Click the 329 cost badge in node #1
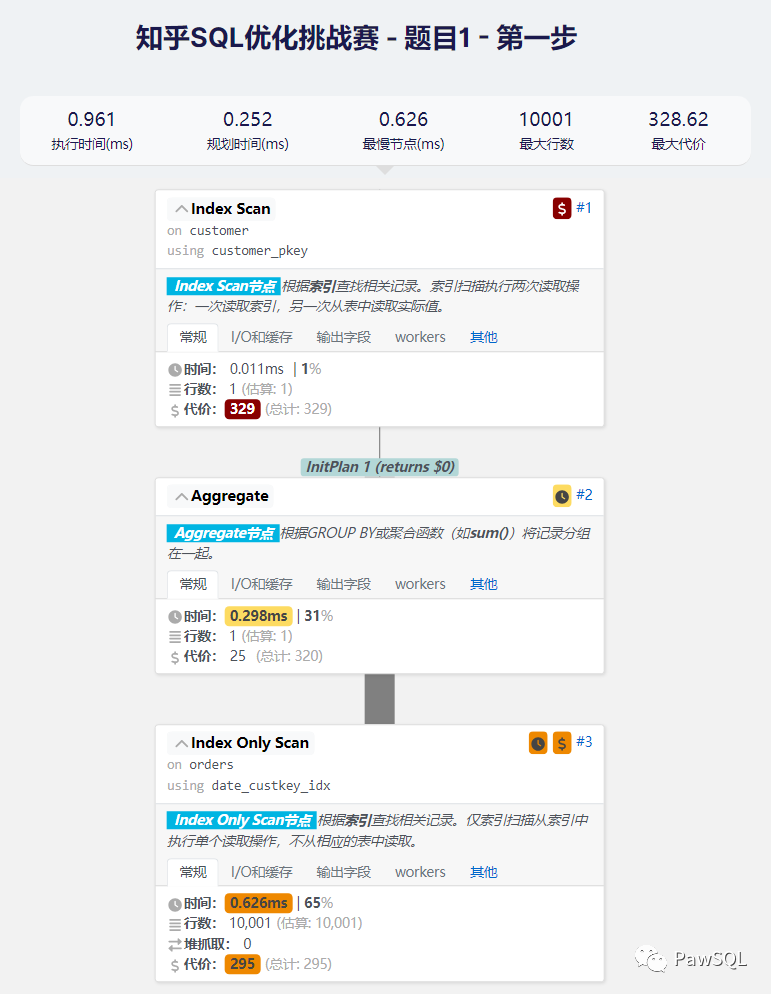The image size is (771, 994). click(x=242, y=409)
